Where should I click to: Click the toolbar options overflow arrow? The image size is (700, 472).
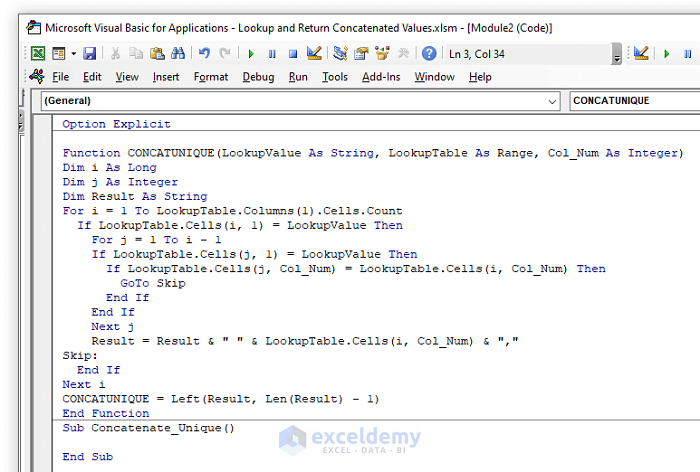[x=617, y=54]
